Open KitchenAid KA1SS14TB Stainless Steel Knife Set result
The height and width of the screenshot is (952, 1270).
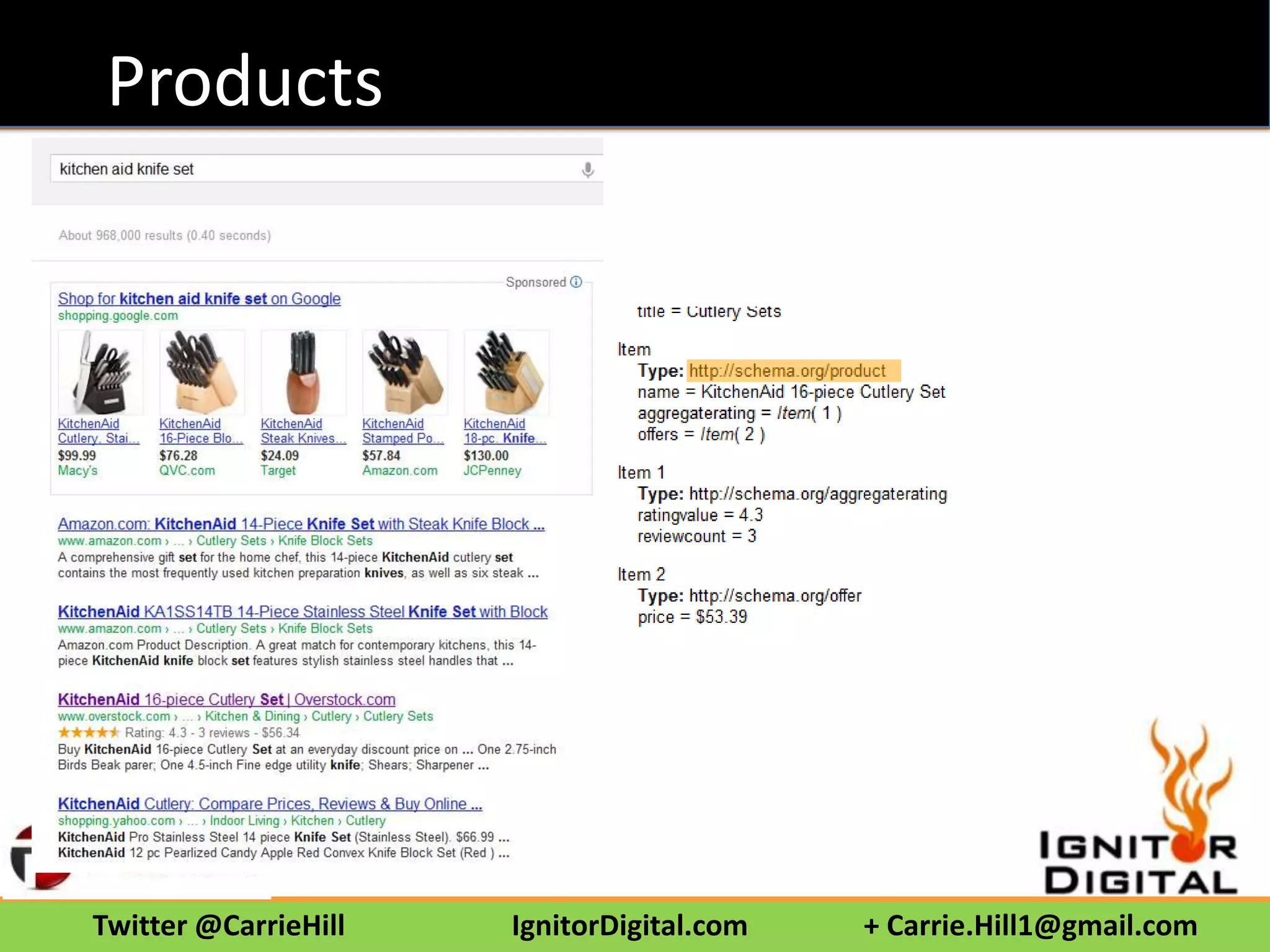(x=303, y=612)
